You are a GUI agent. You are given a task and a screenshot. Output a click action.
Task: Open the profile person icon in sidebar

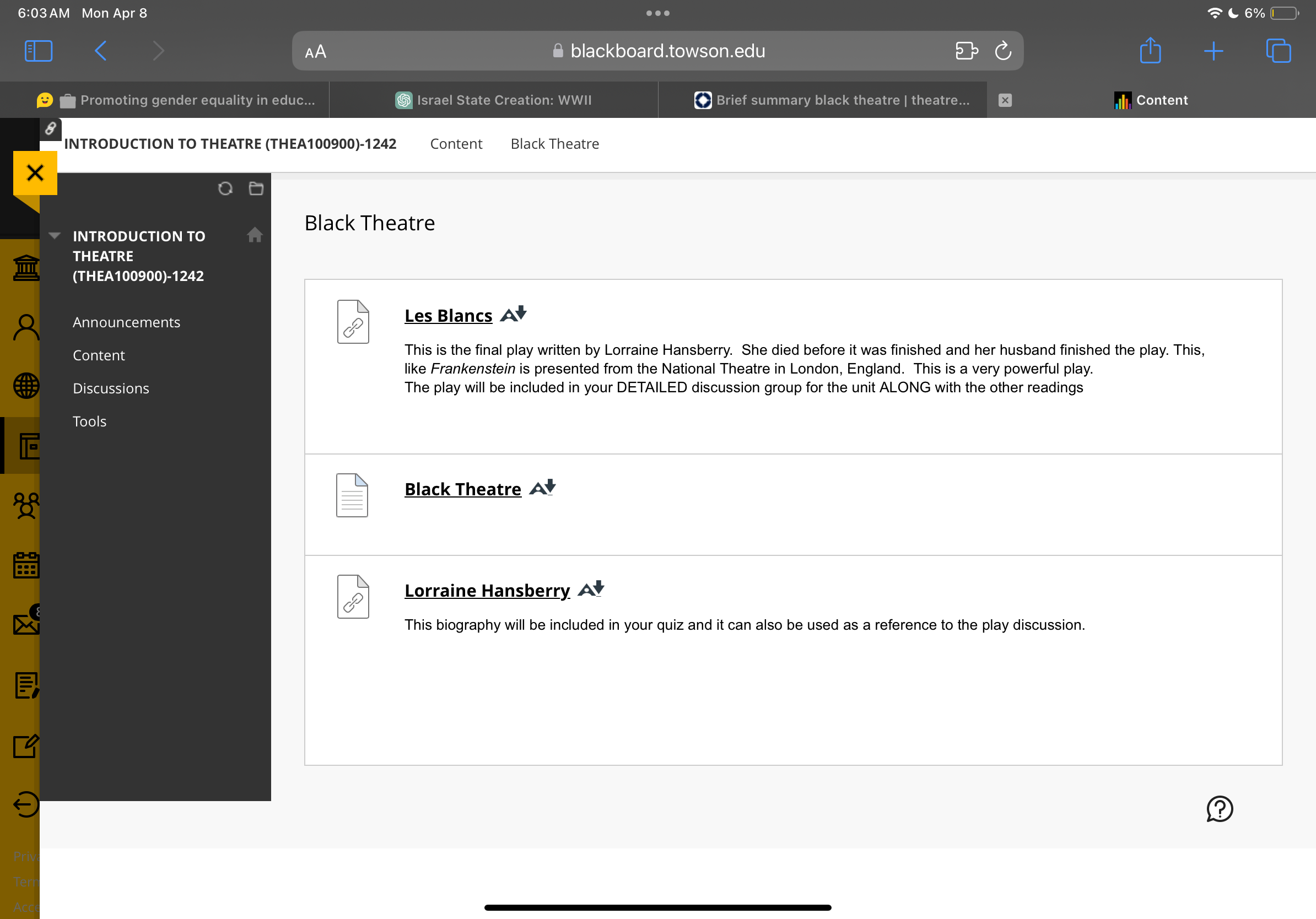click(26, 328)
